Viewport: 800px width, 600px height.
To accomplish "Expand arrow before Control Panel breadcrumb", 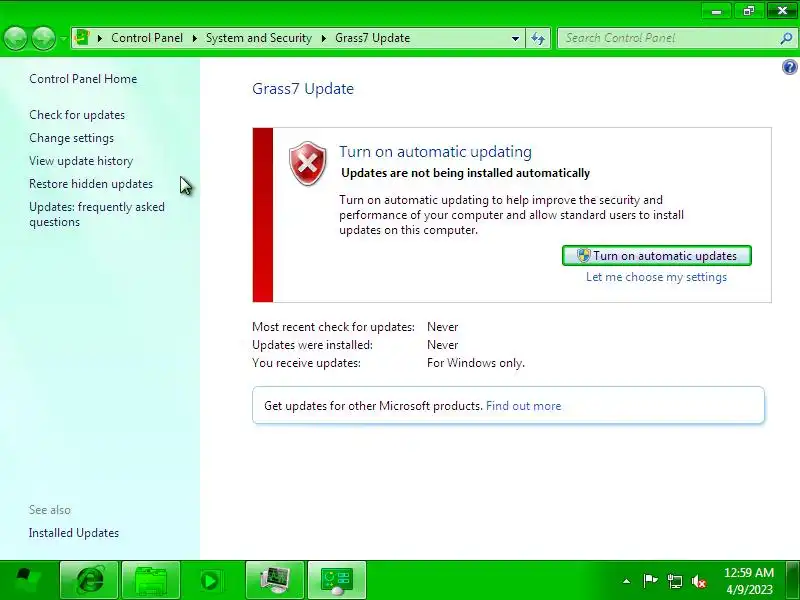I will (x=100, y=38).
